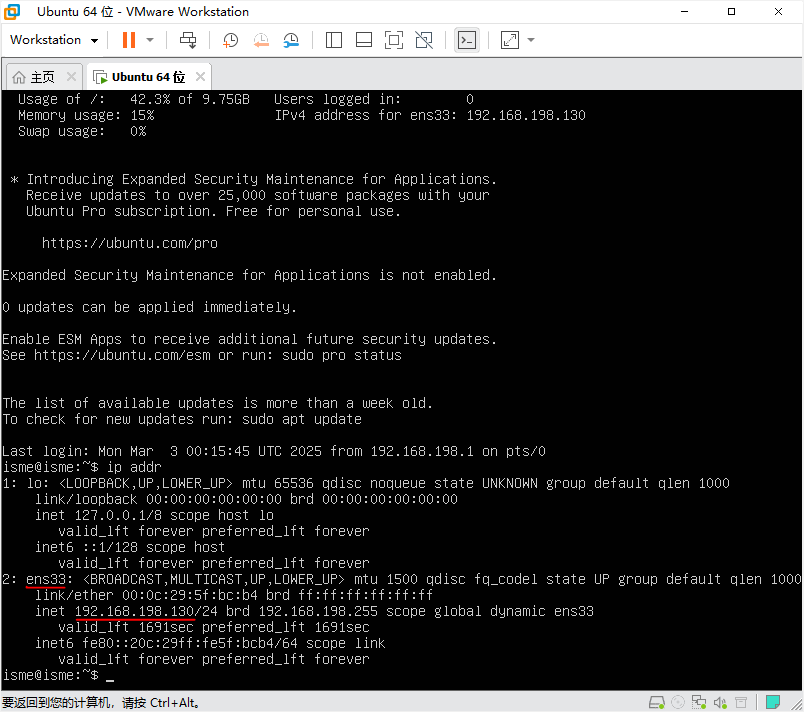This screenshot has height=712, width=804.
Task: Click the underlined ens33 interface name
Action: [46, 579]
